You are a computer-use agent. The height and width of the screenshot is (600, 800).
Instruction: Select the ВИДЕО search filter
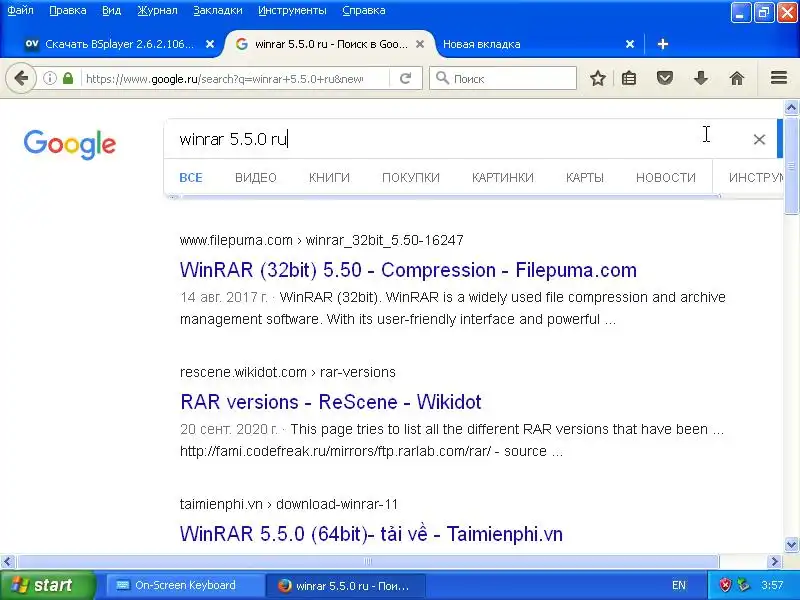click(256, 178)
